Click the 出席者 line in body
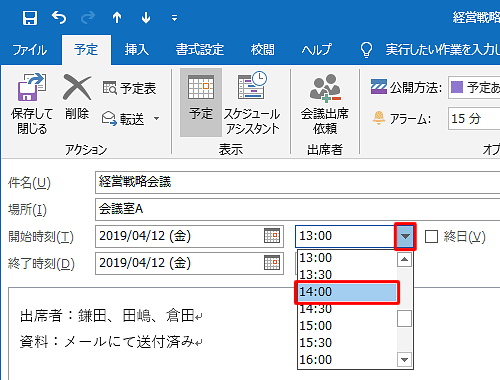500x380 pixels. 111,315
